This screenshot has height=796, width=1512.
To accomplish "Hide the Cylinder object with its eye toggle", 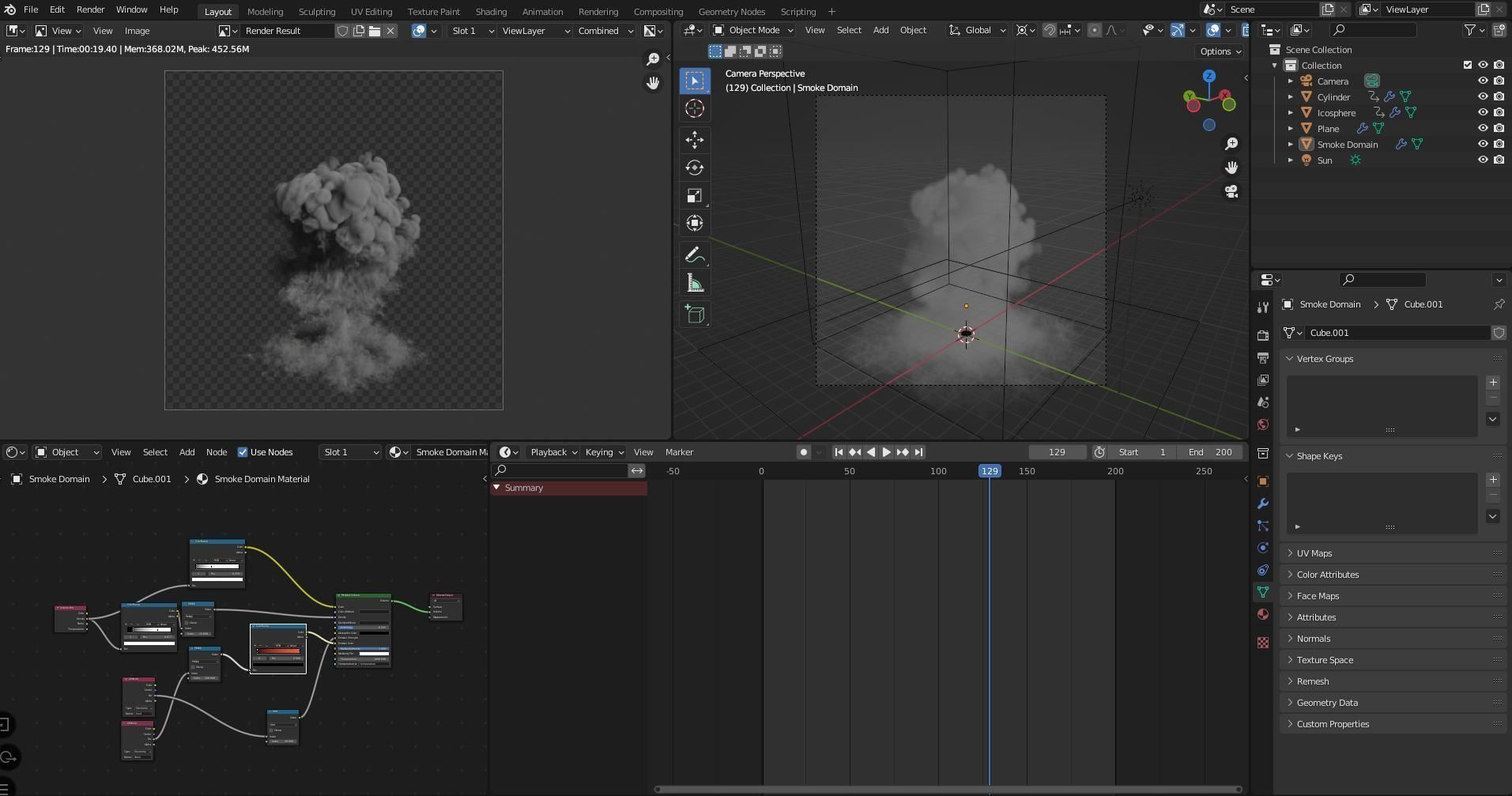I will (1484, 96).
